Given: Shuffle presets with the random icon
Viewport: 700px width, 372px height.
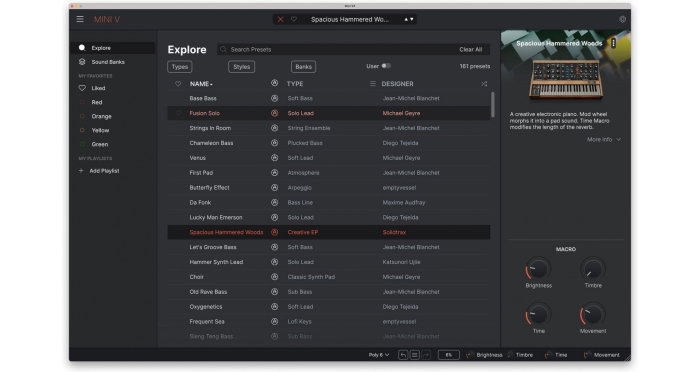Looking at the screenshot, I should click(x=484, y=84).
